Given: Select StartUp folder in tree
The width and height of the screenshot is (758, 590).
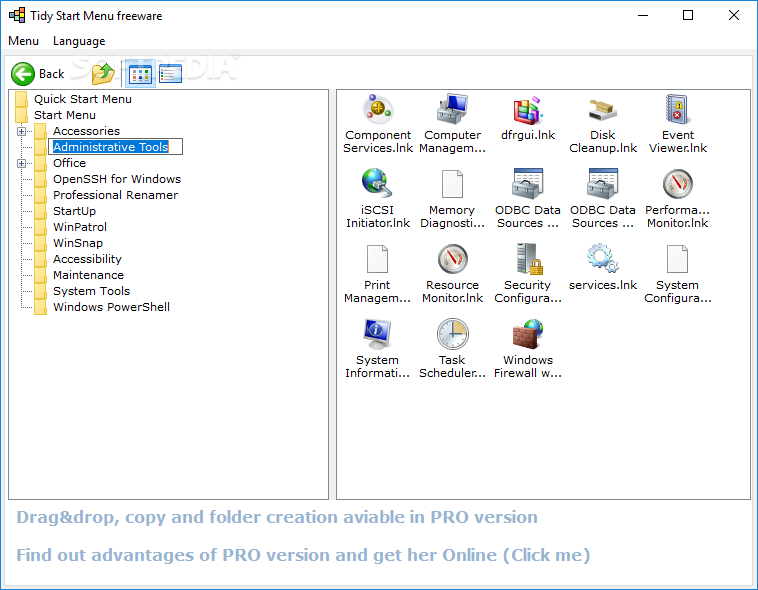Looking at the screenshot, I should click(x=74, y=211).
